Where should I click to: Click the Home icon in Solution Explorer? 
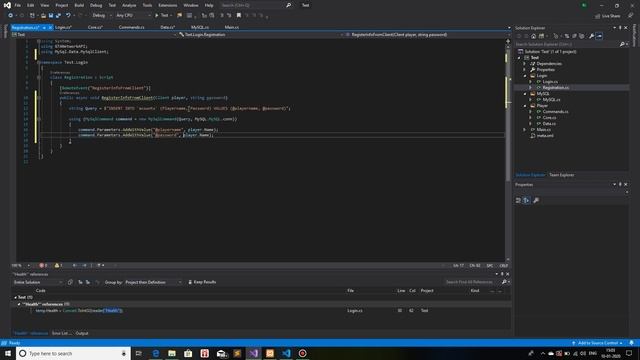click(x=533, y=36)
